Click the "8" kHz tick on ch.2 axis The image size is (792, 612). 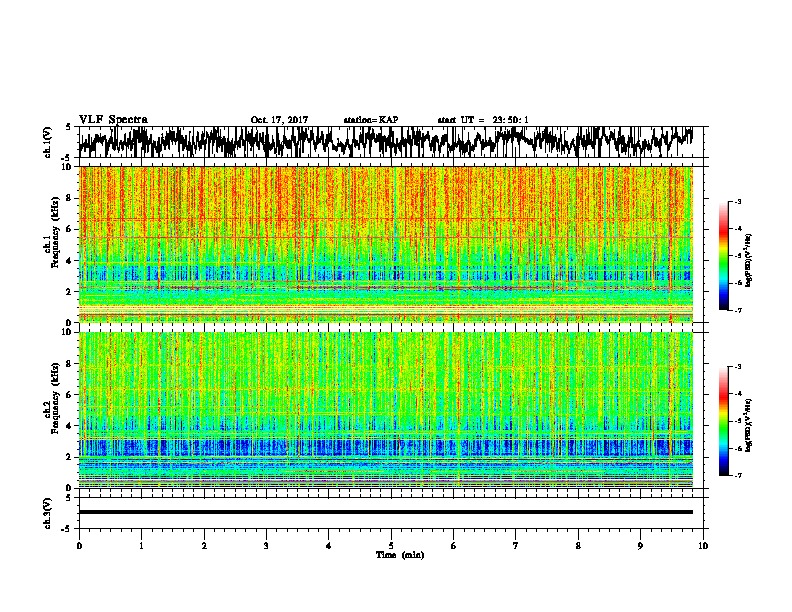point(71,364)
